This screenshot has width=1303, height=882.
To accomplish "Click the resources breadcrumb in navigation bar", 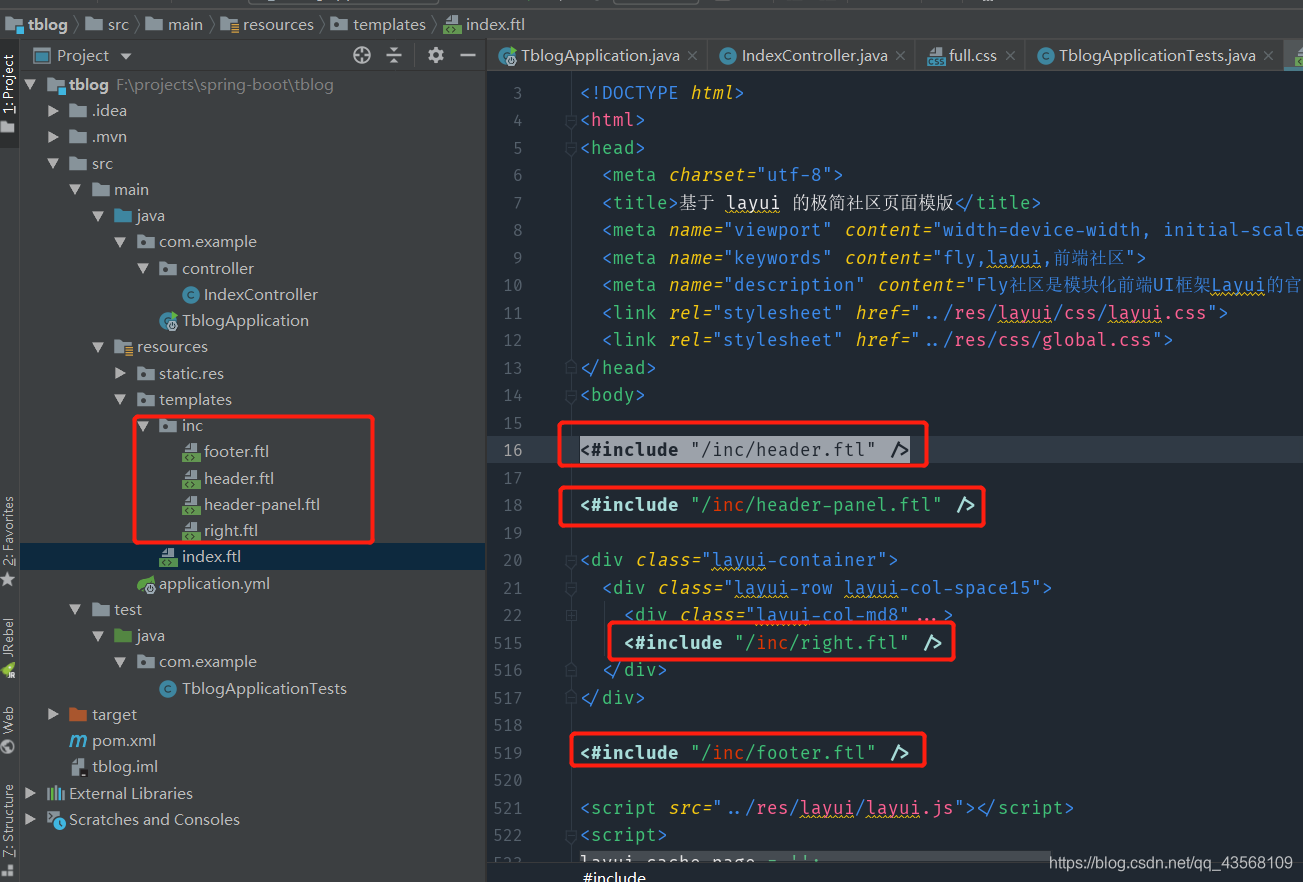I will [x=268, y=24].
